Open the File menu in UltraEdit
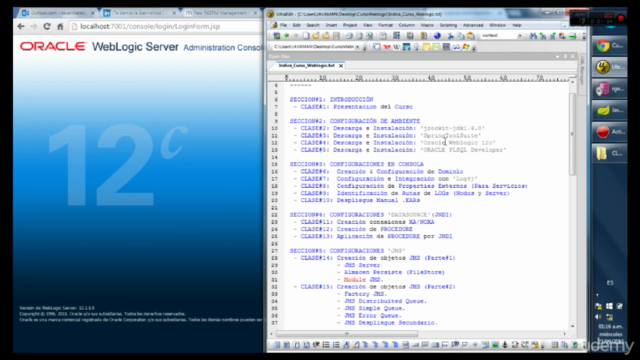 pos(283,25)
